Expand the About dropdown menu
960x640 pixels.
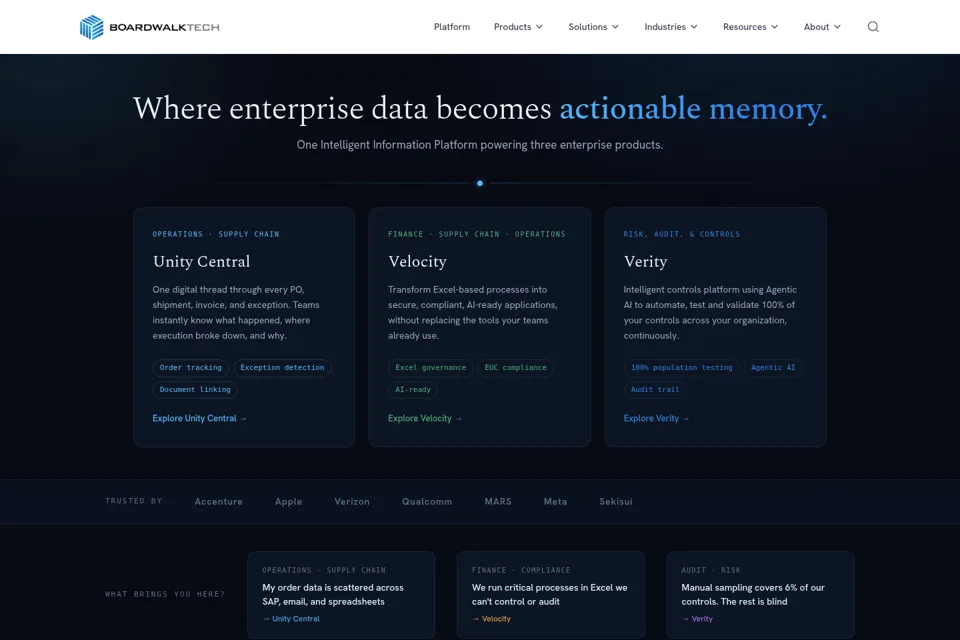(822, 27)
